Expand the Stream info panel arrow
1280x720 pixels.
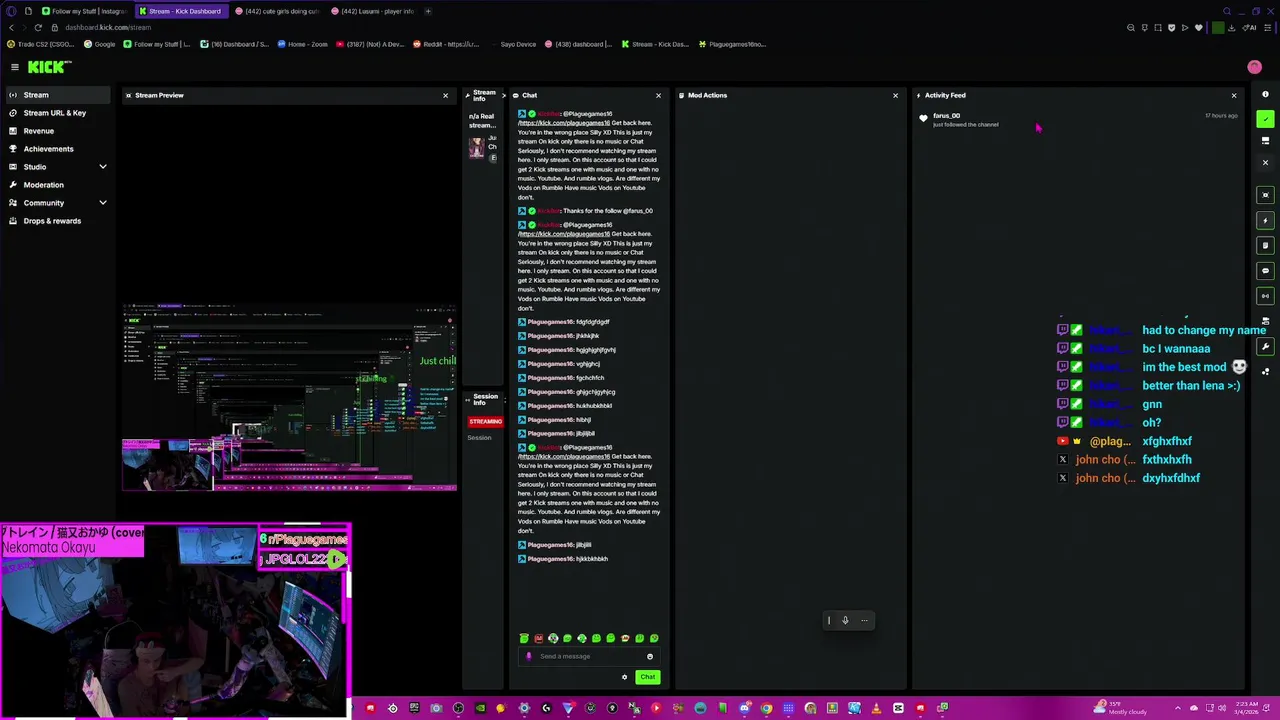pyautogui.click(x=503, y=95)
